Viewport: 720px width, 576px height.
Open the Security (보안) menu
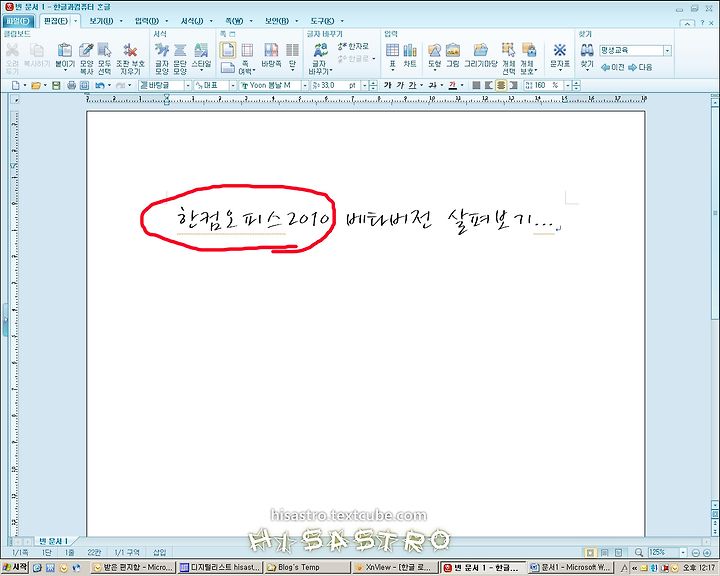coord(277,21)
